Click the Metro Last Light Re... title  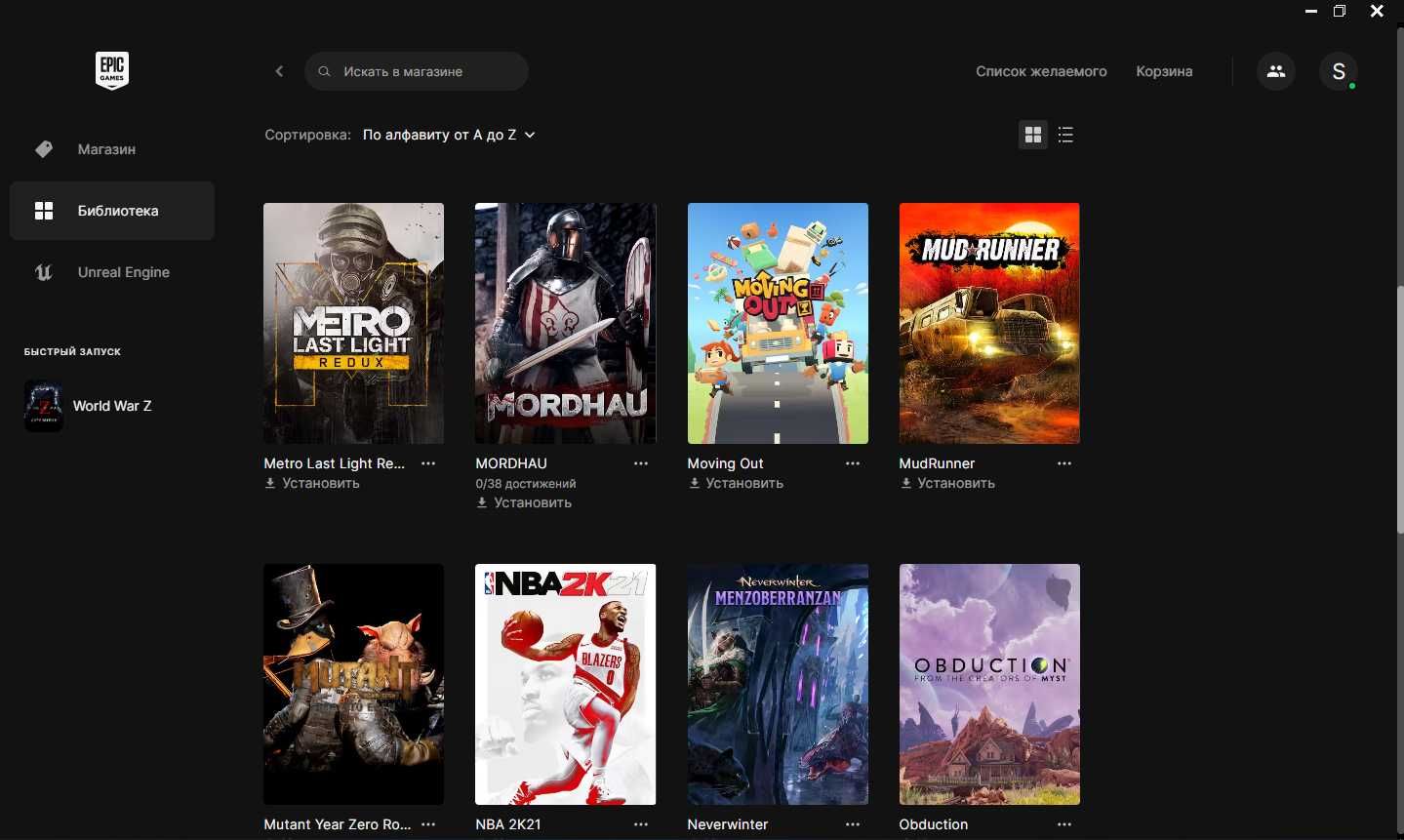[334, 463]
